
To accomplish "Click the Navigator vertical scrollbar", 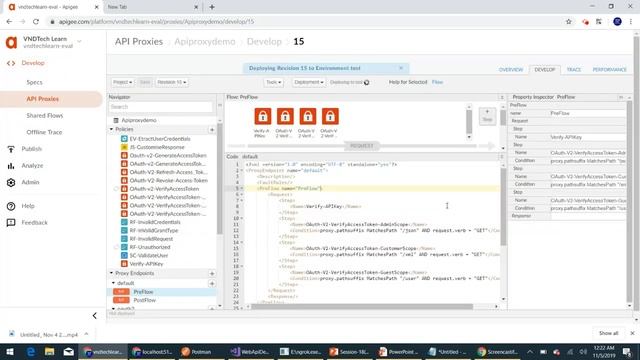I will 220,180.
